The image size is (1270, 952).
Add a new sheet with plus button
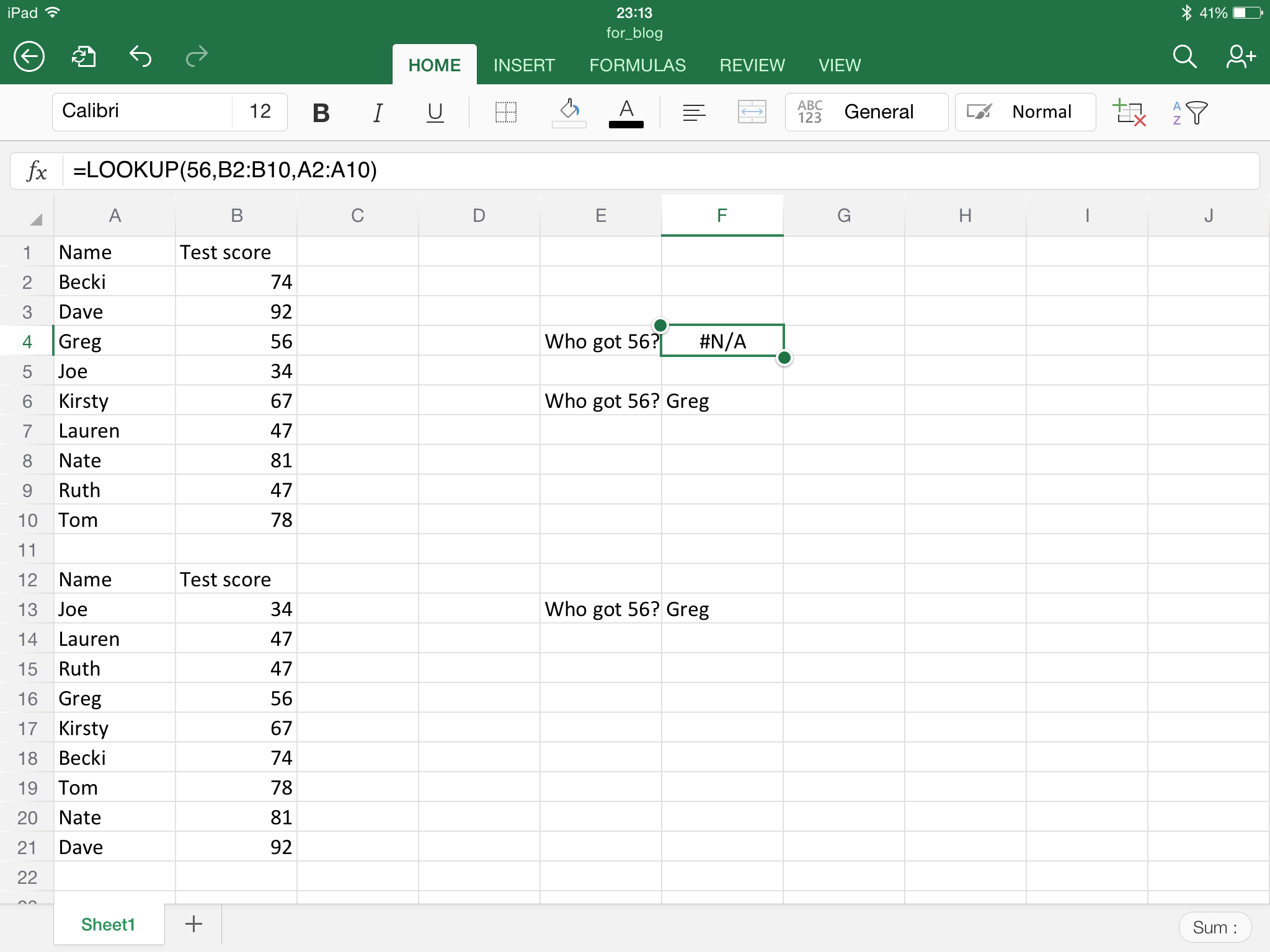point(193,924)
